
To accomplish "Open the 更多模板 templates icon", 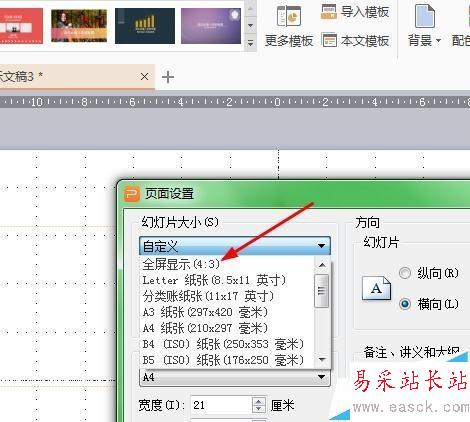I will coord(289,16).
